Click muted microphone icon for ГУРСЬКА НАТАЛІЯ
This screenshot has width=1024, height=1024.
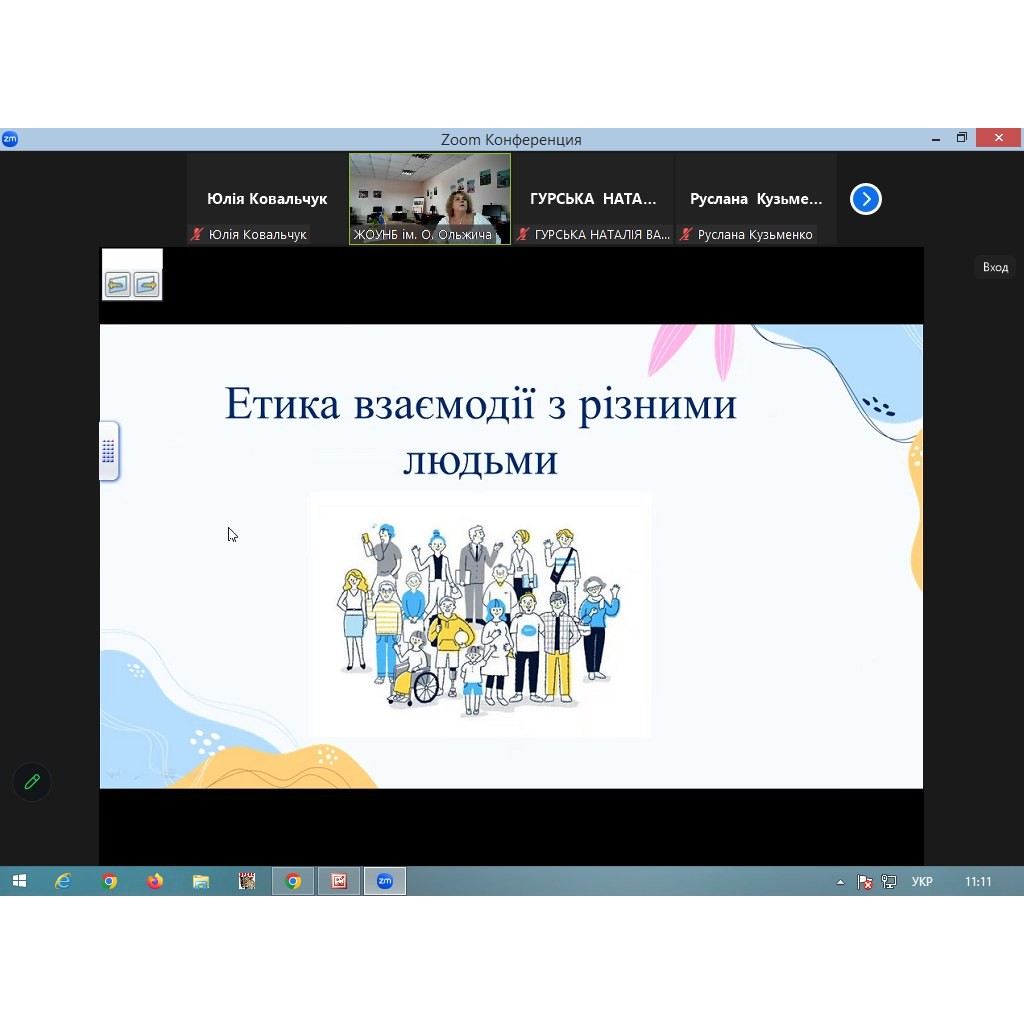[x=523, y=235]
